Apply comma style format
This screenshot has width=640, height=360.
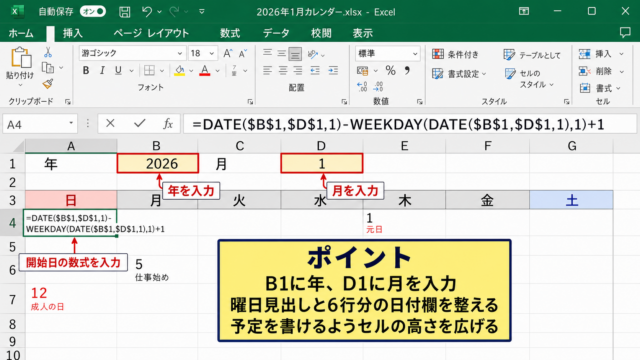pyautogui.click(x=407, y=71)
